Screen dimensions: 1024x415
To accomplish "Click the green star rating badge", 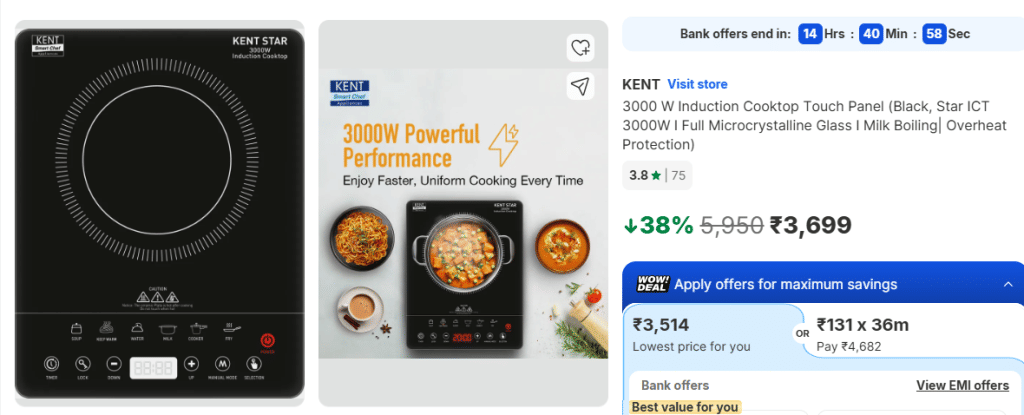I will [x=656, y=176].
